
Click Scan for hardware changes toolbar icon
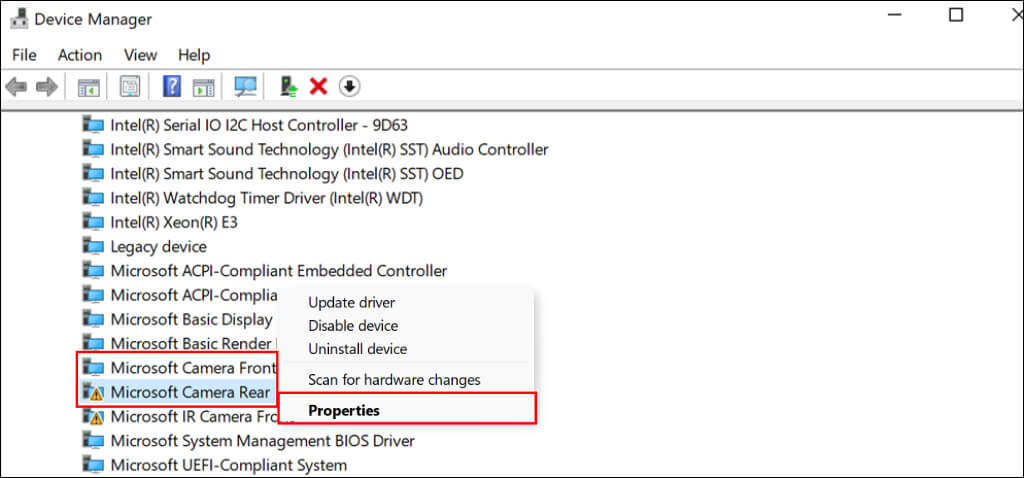[245, 87]
